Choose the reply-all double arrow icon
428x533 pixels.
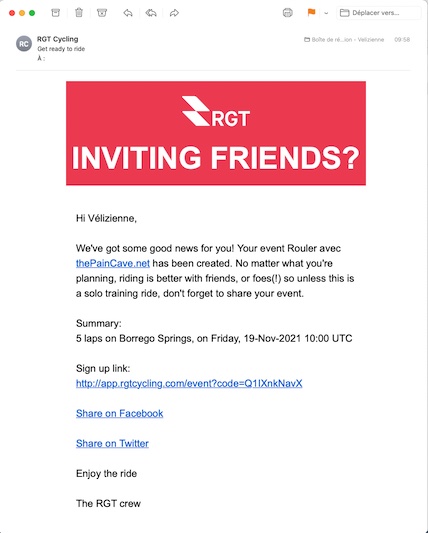[x=151, y=13]
